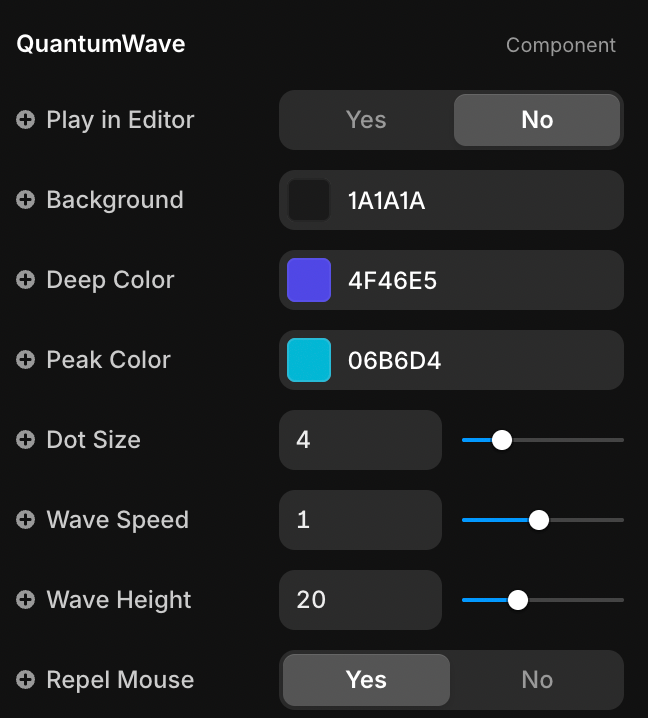Click the plus icon beside Deep Color
The width and height of the screenshot is (648, 718).
[x=26, y=280]
